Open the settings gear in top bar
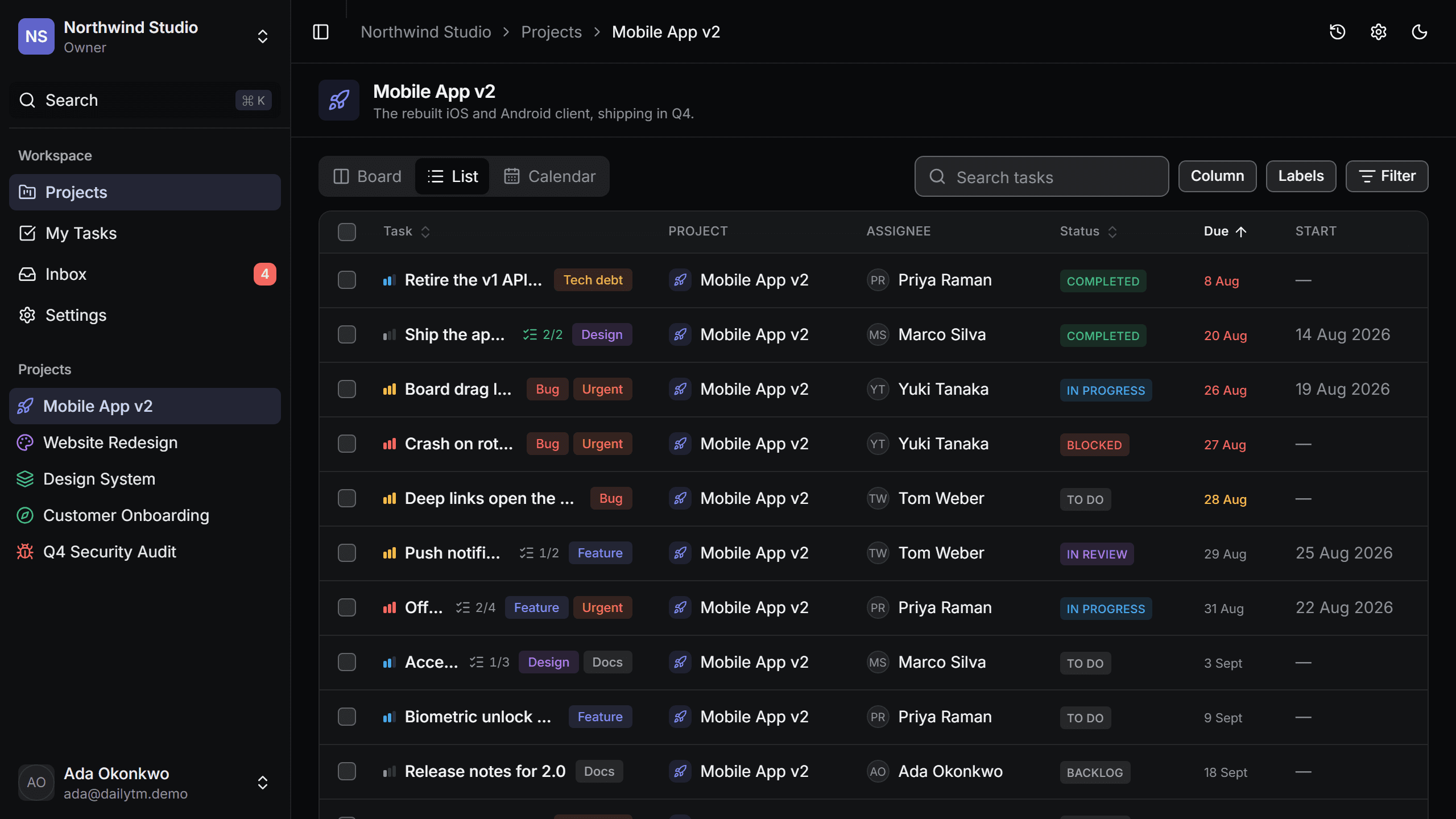1456x819 pixels. [x=1378, y=32]
